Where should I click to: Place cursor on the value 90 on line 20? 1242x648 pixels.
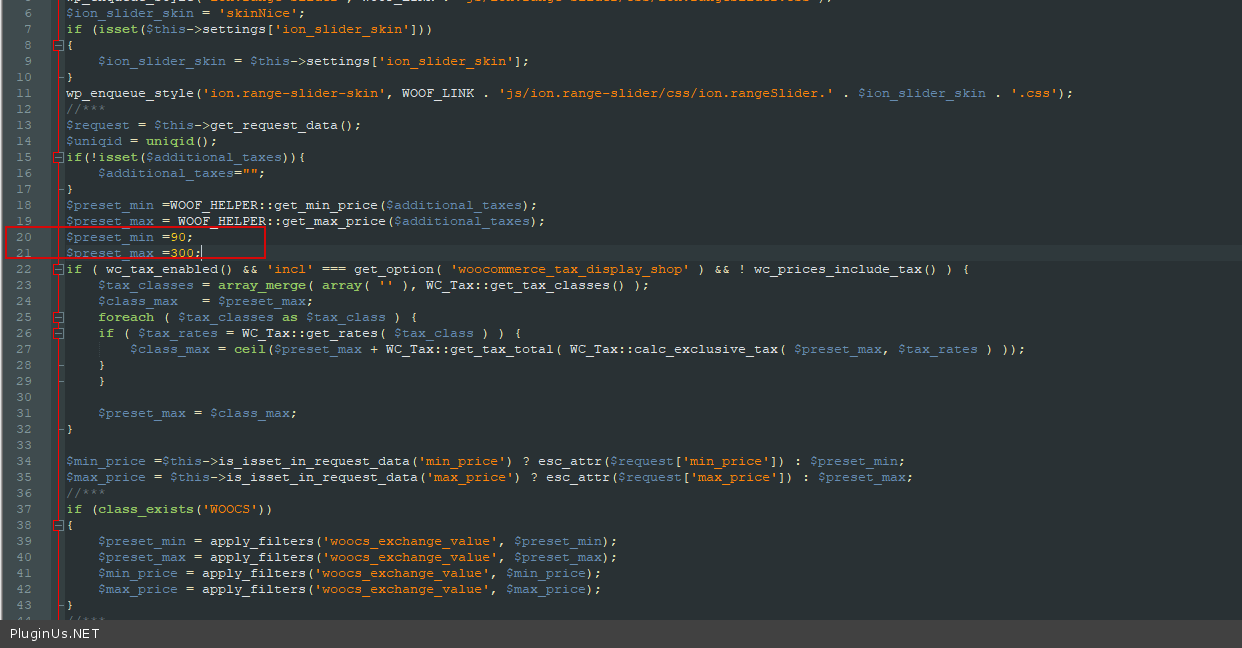point(178,237)
